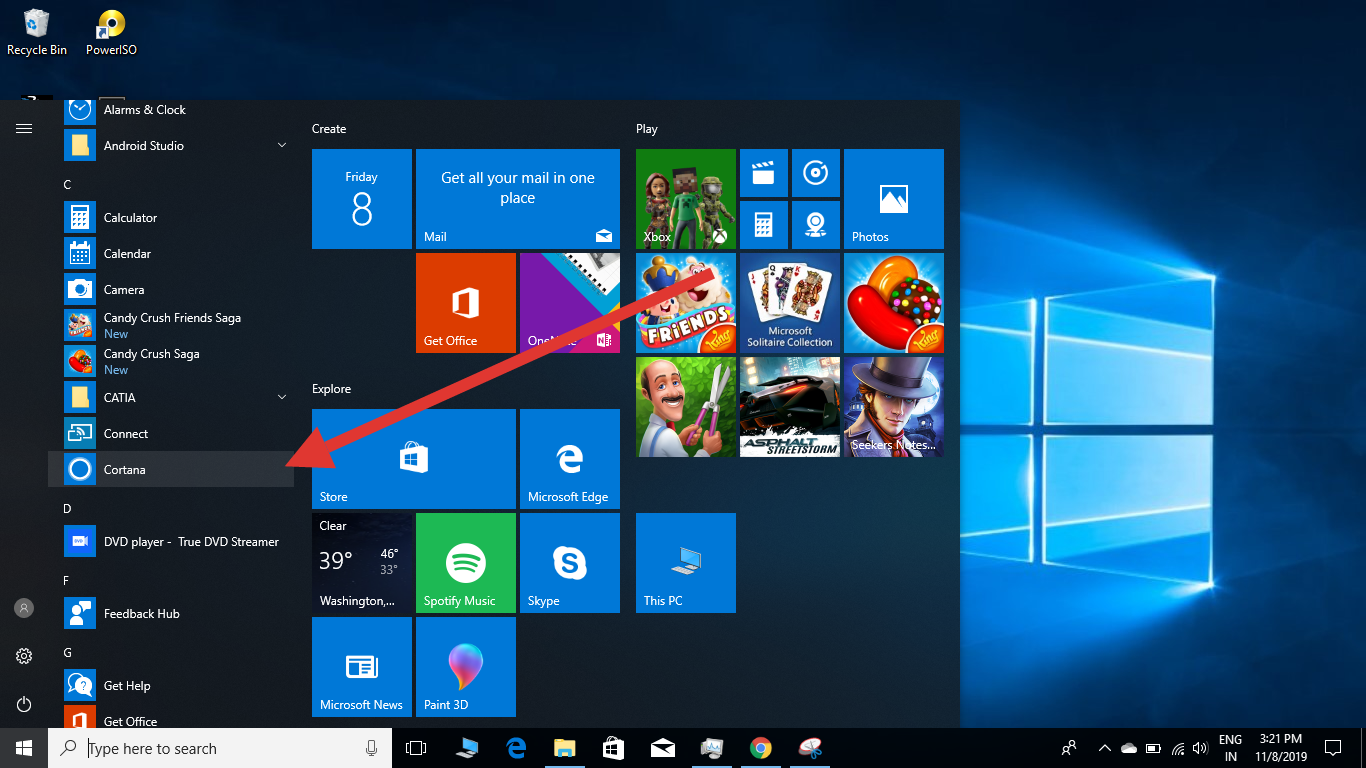Open the Washington weather tile
Image resolution: width=1366 pixels, height=768 pixels.
362,563
